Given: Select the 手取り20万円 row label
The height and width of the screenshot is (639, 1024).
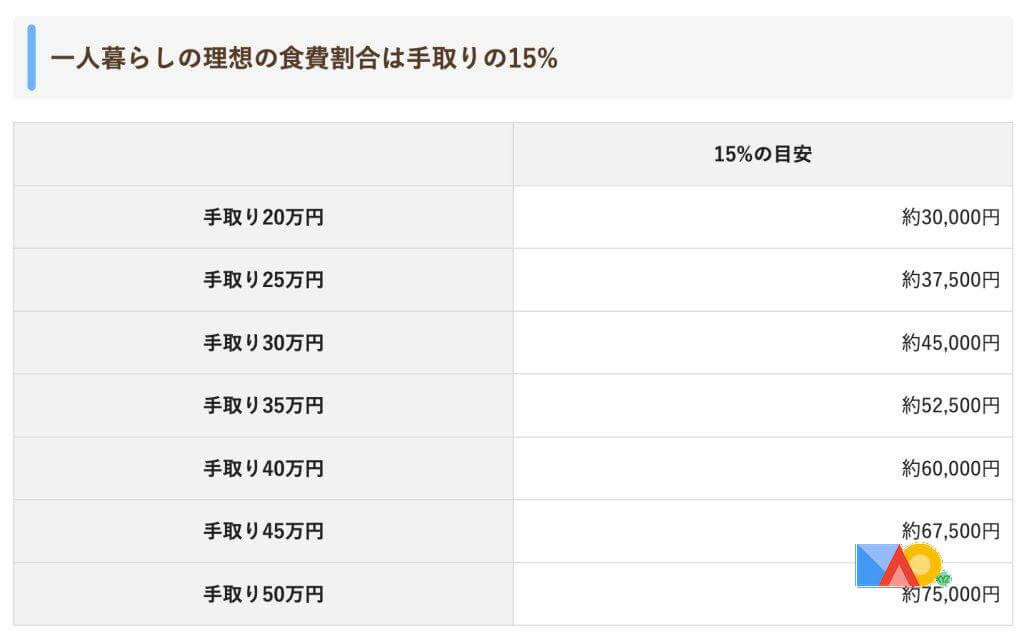Looking at the screenshot, I should click(263, 217).
